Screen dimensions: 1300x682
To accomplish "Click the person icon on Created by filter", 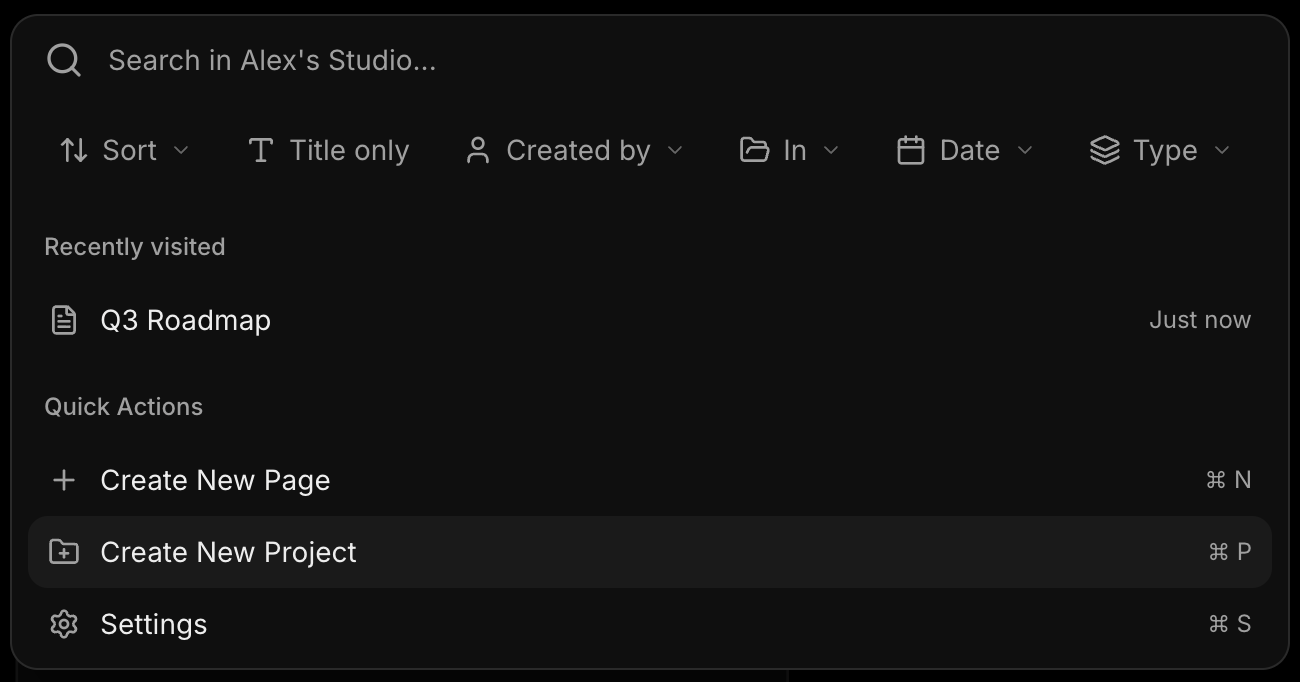I will (x=477, y=150).
